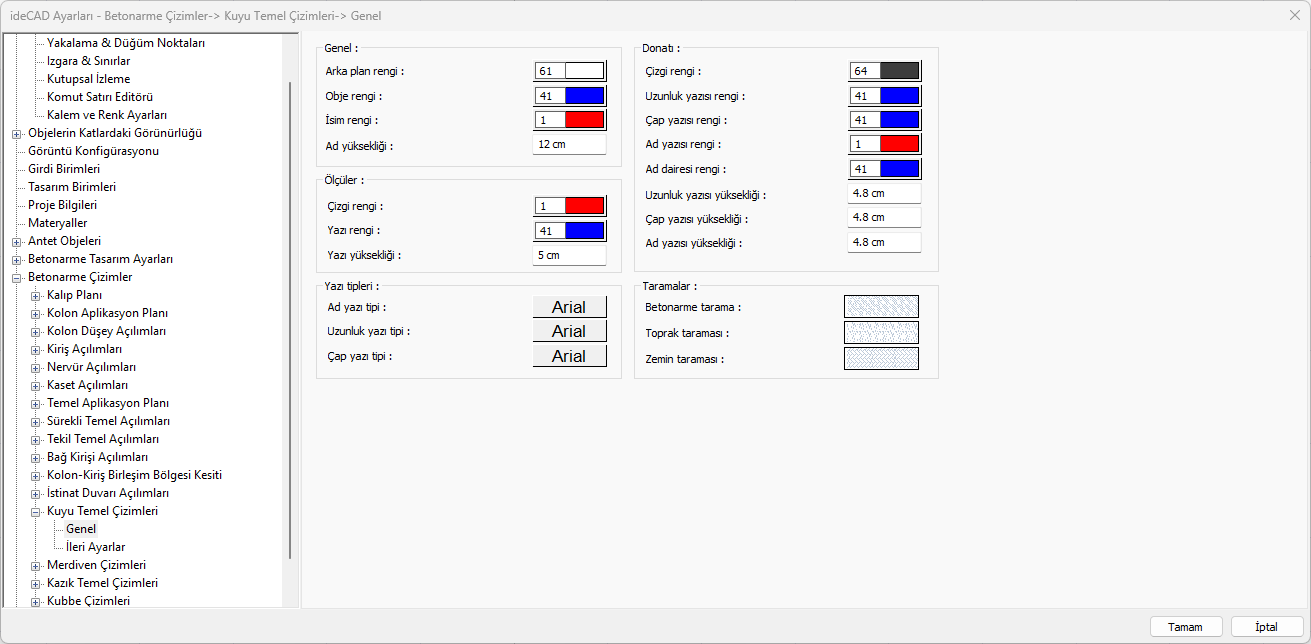Expand the Temel Aplikasyon Planı node
Viewport: 1311px width, 644px height.
(35, 403)
